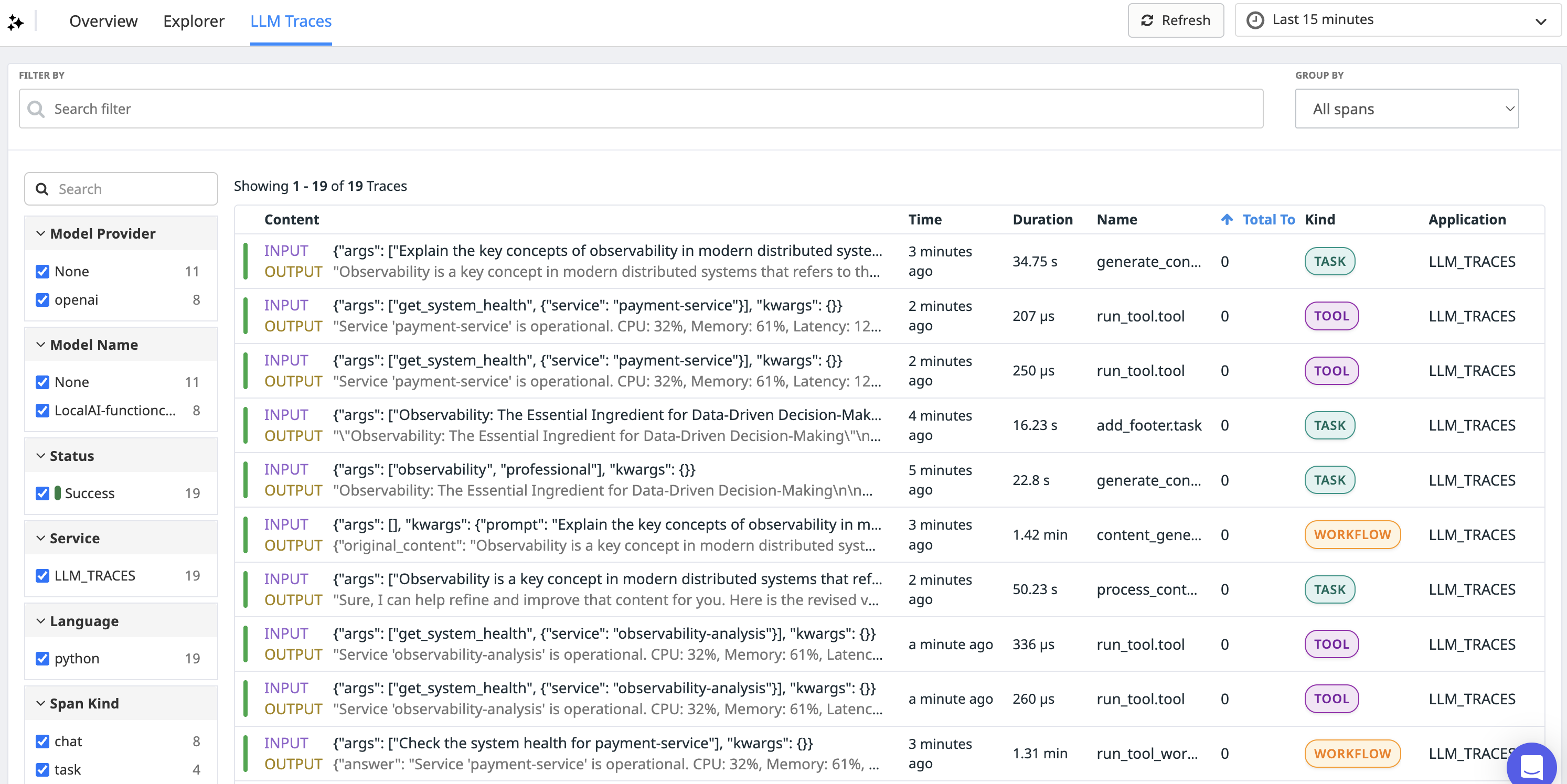
Task: Switch to the Explorer tab
Action: point(194,22)
